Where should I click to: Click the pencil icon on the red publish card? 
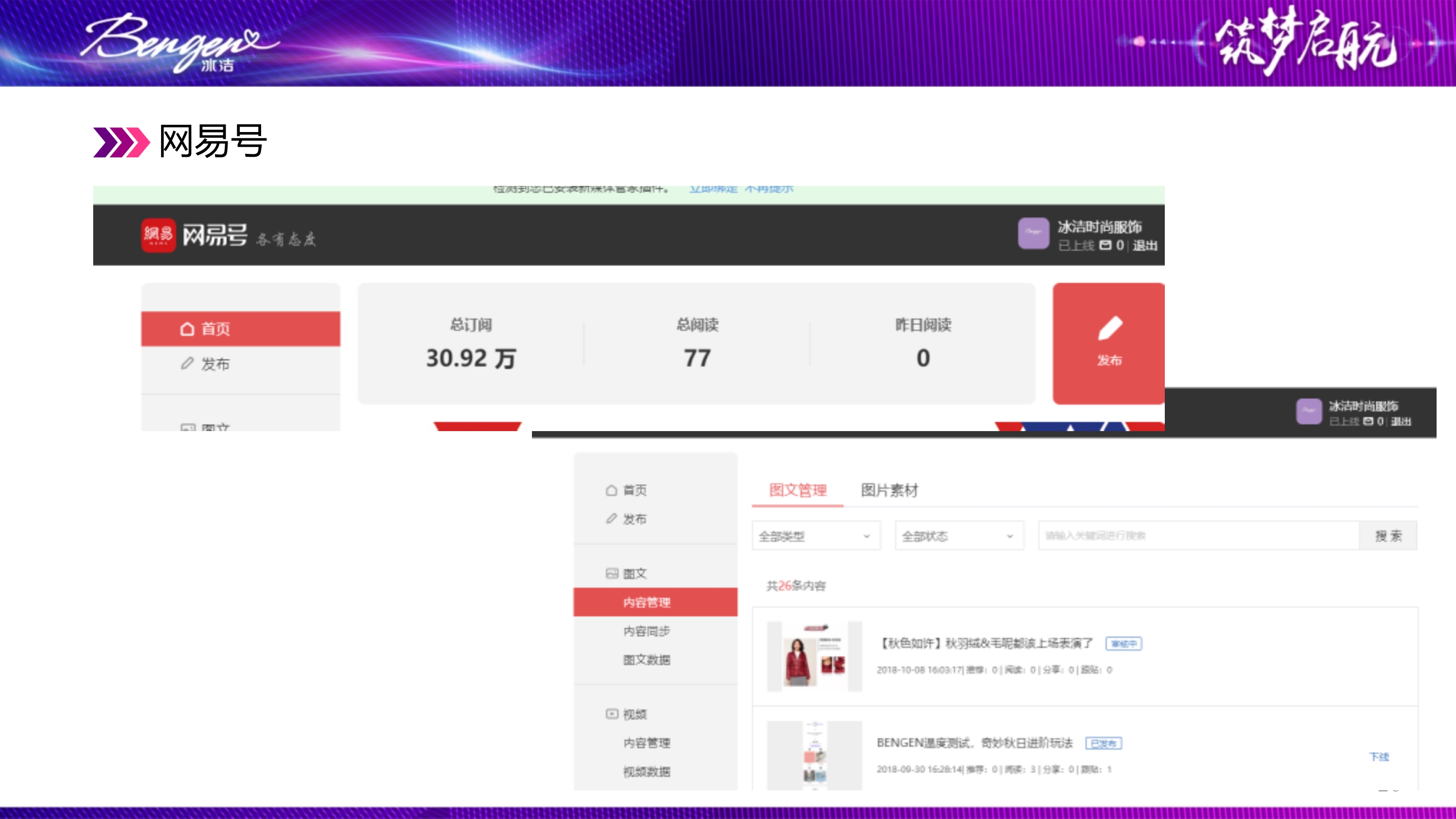1109,328
